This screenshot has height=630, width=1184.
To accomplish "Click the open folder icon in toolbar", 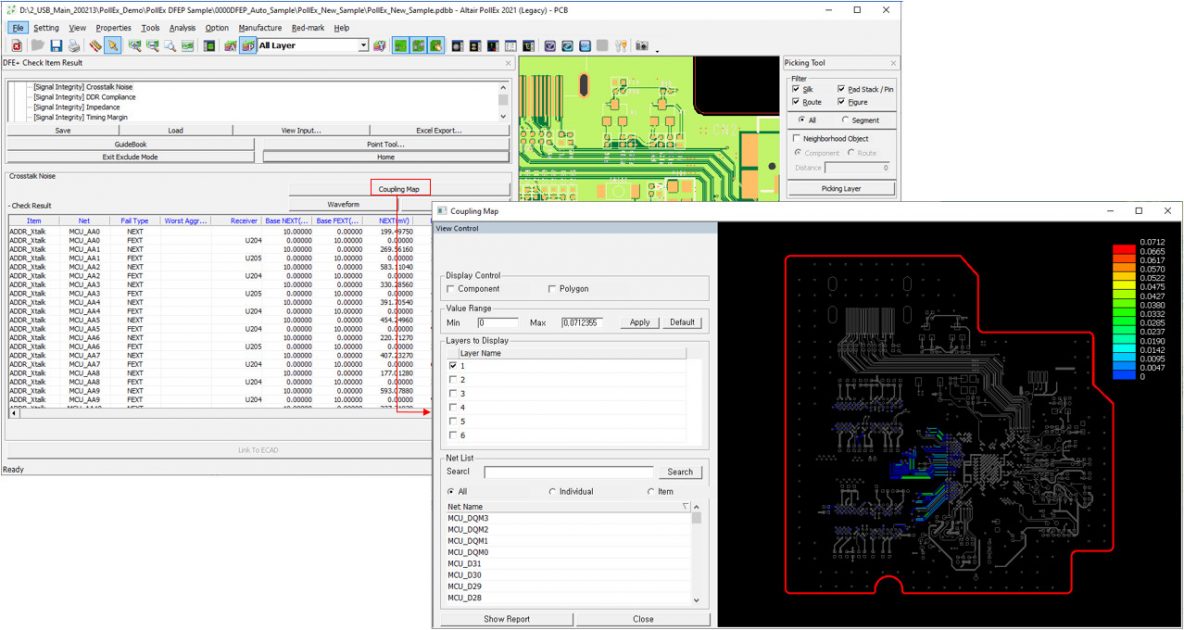I will 37,46.
